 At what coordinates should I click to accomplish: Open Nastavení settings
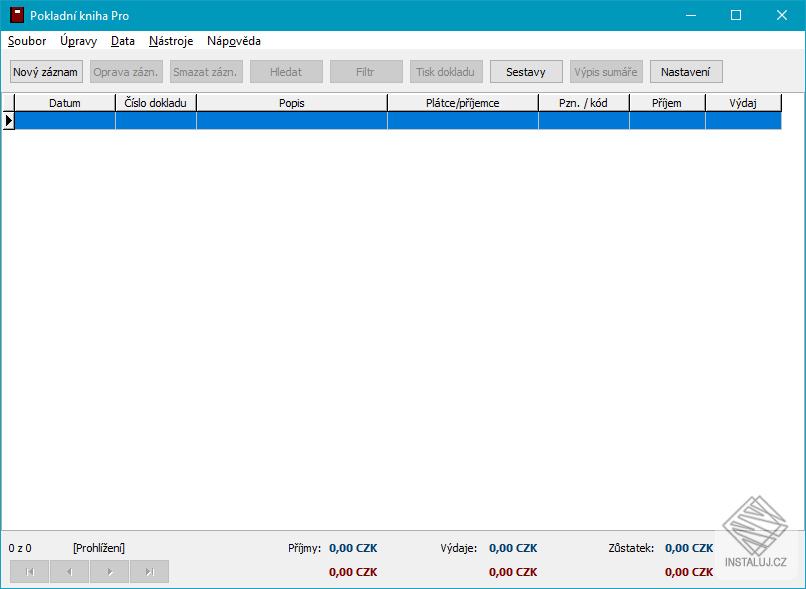point(686,72)
